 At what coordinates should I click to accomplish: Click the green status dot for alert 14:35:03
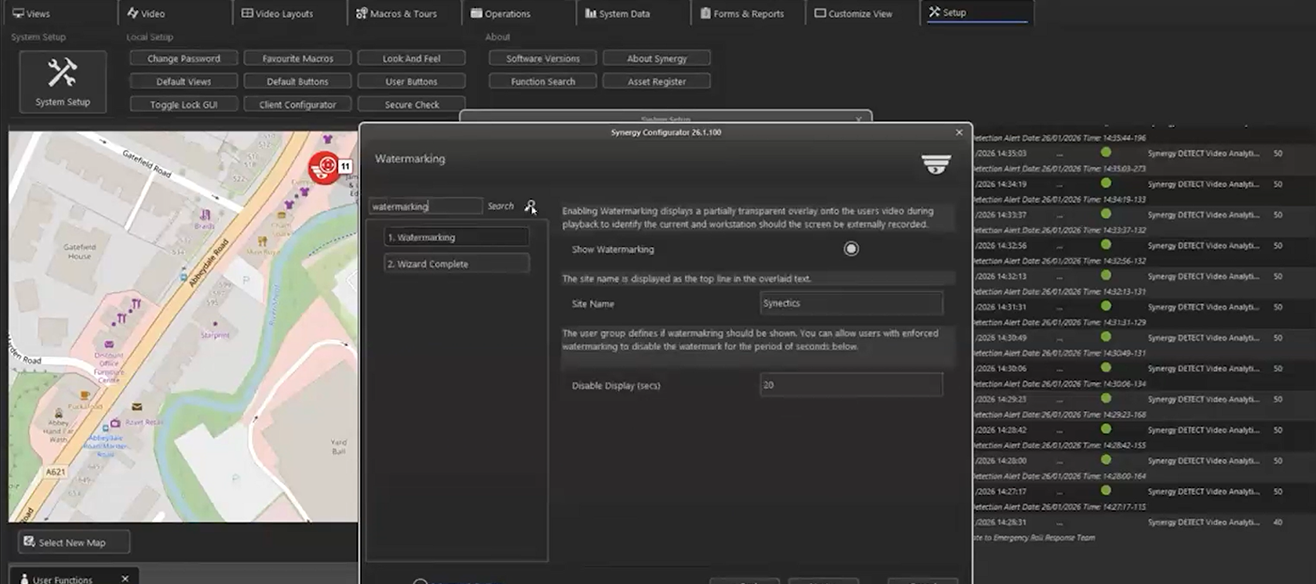[x=1106, y=153]
